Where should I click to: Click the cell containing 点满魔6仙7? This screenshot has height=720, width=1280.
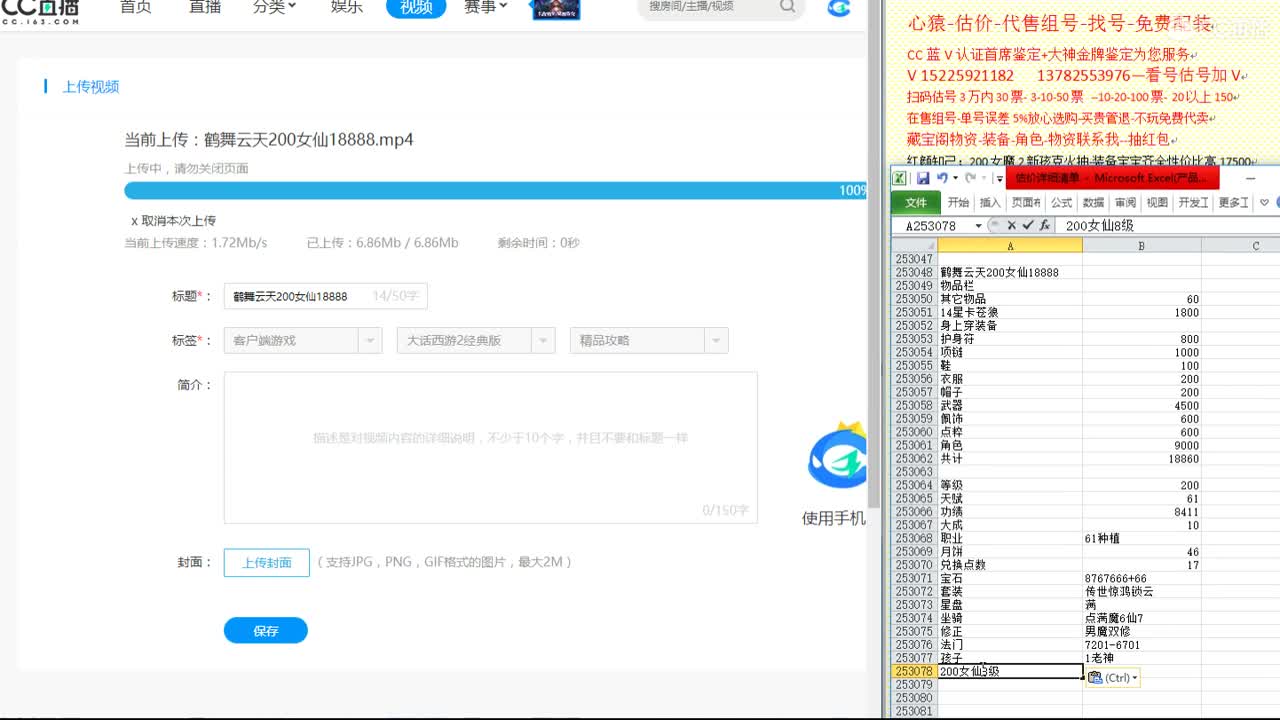point(1142,619)
